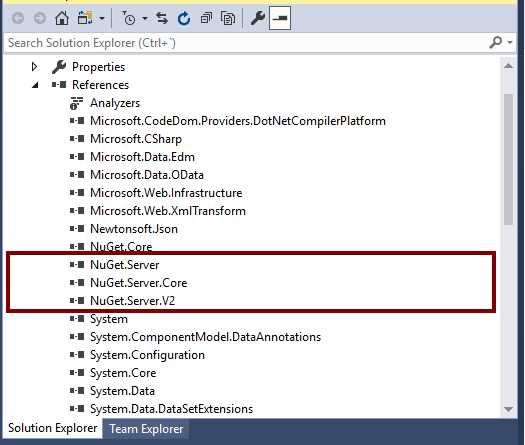
Task: Open dropdown arrow next to Pending Changes Filter
Action: click(x=145, y=18)
